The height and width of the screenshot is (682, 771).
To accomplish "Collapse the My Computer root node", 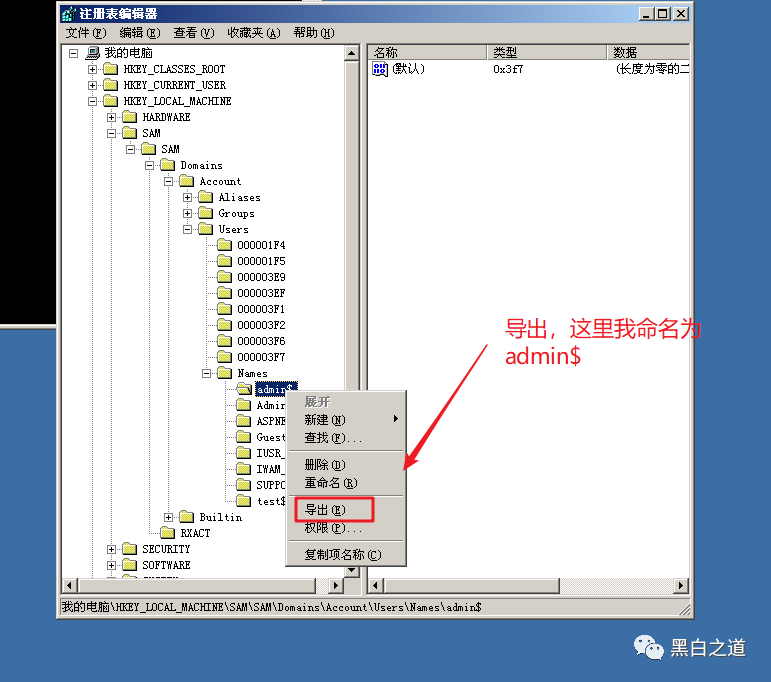I will (x=73, y=53).
